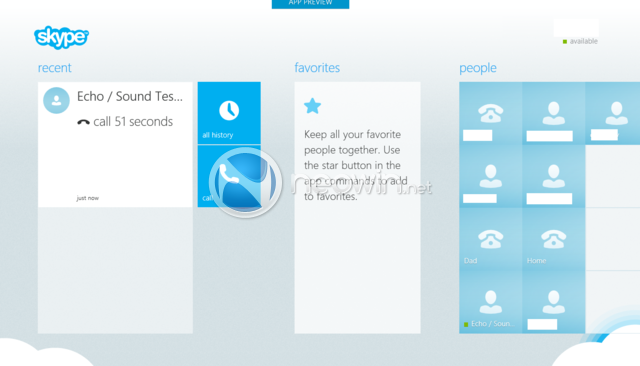Click the available status indicator
640x366 pixels.
click(580, 41)
